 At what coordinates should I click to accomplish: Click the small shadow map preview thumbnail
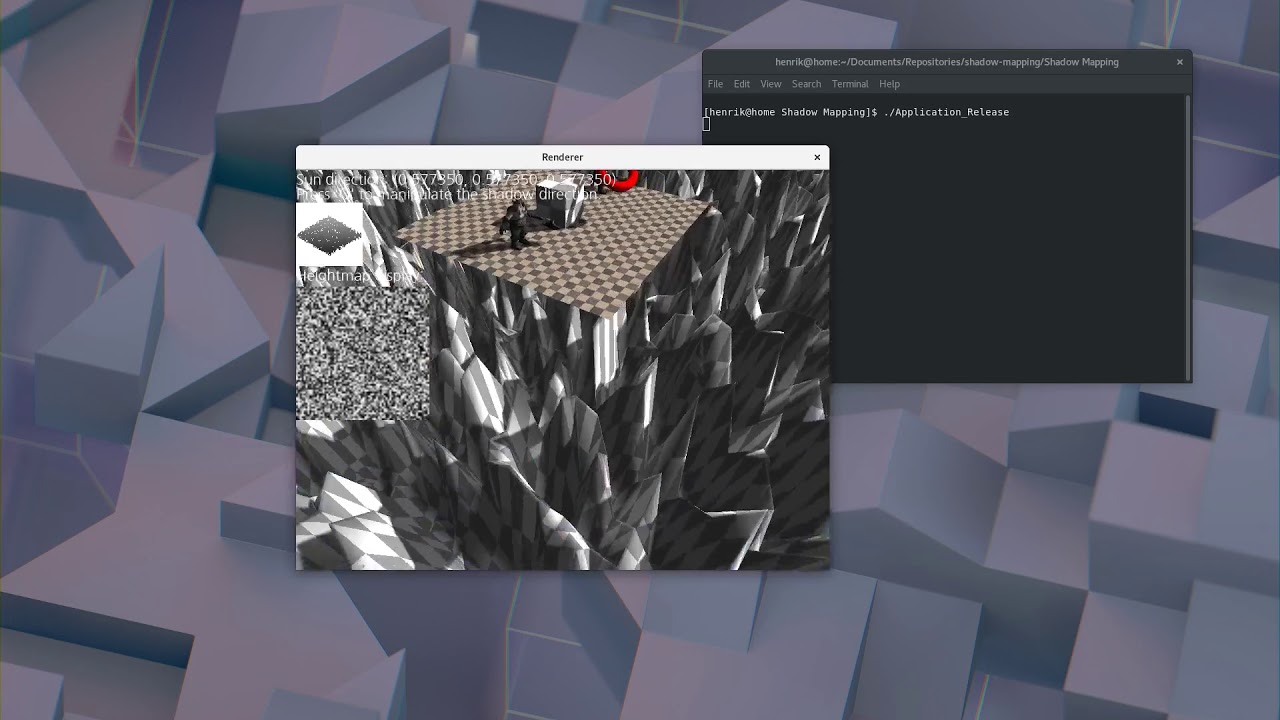(x=329, y=235)
